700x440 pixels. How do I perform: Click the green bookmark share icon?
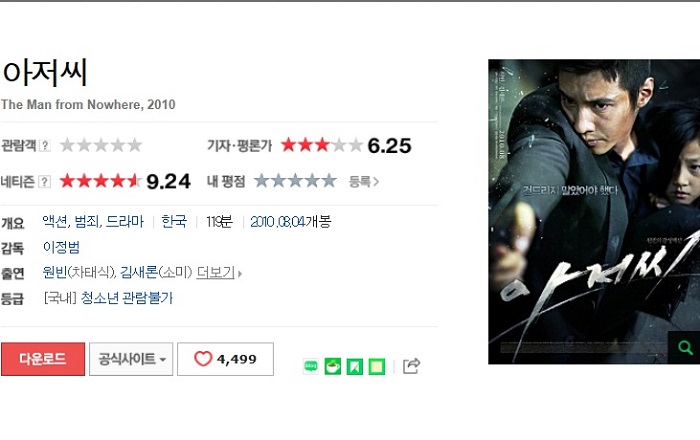tap(354, 366)
